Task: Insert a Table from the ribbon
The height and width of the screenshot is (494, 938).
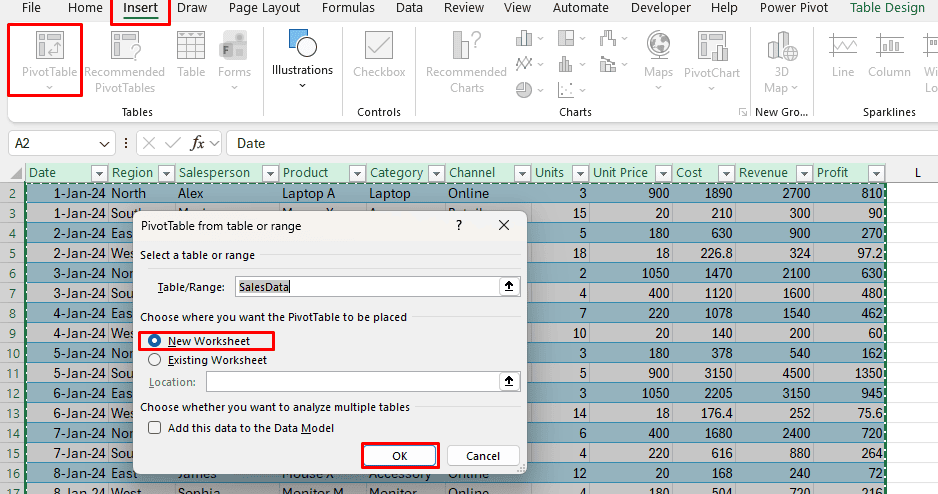Action: pyautogui.click(x=191, y=55)
